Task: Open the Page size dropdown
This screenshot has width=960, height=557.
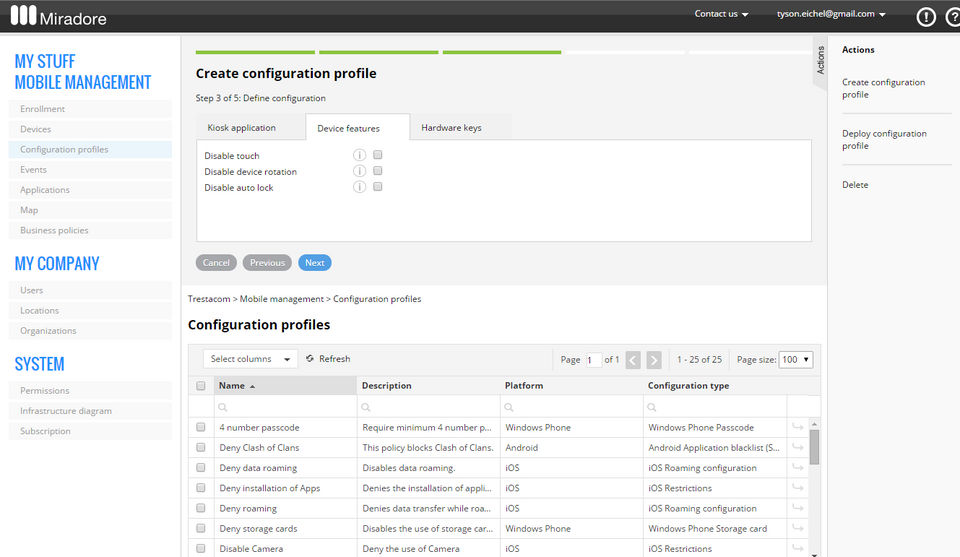Action: (x=796, y=360)
